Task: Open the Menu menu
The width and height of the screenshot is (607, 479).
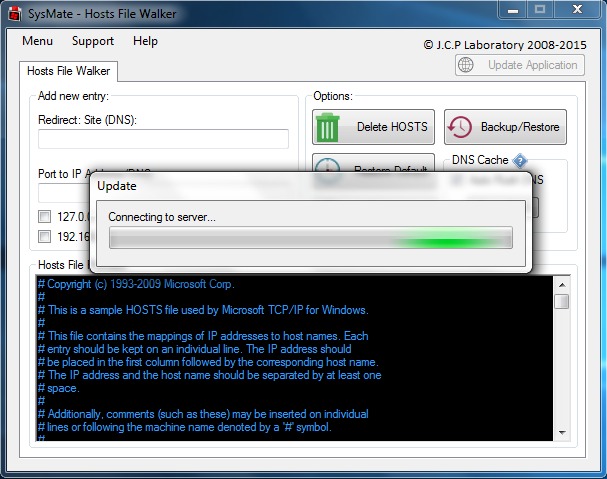Action: click(37, 41)
